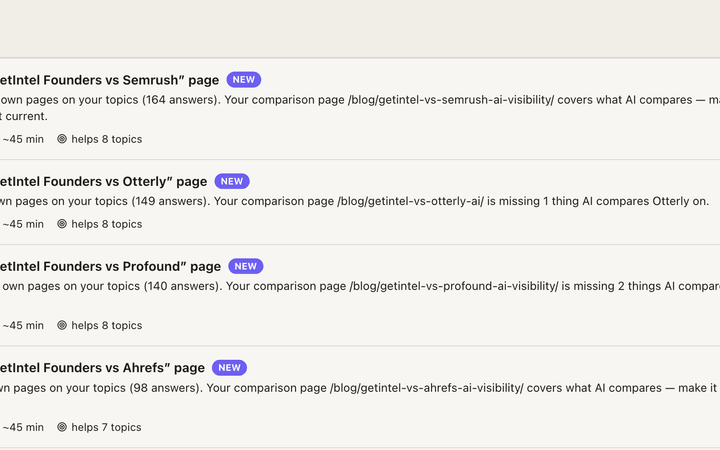Viewport: 720px width, 450px height.
Task: Click the "(164 answers)" text in the Semrush description
Action: (x=181, y=100)
